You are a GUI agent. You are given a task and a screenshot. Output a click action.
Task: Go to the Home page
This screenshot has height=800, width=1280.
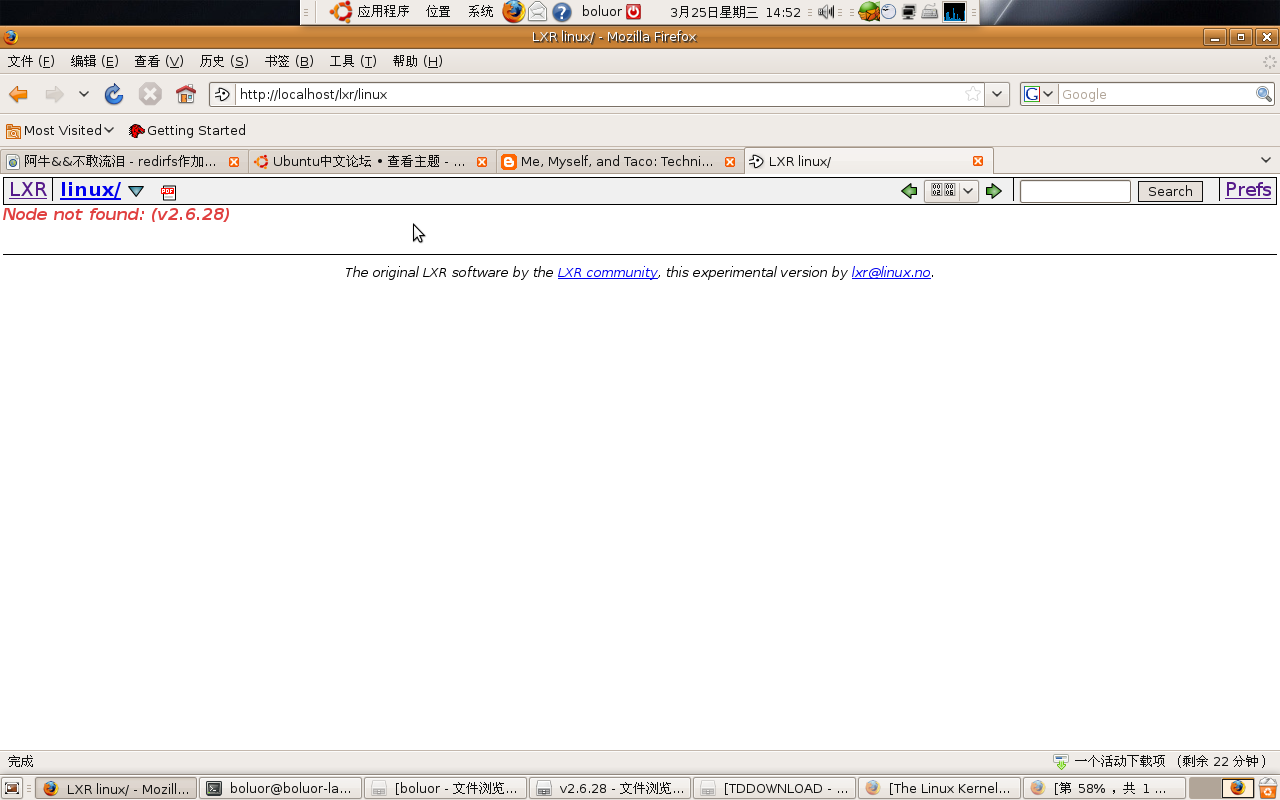click(x=186, y=94)
